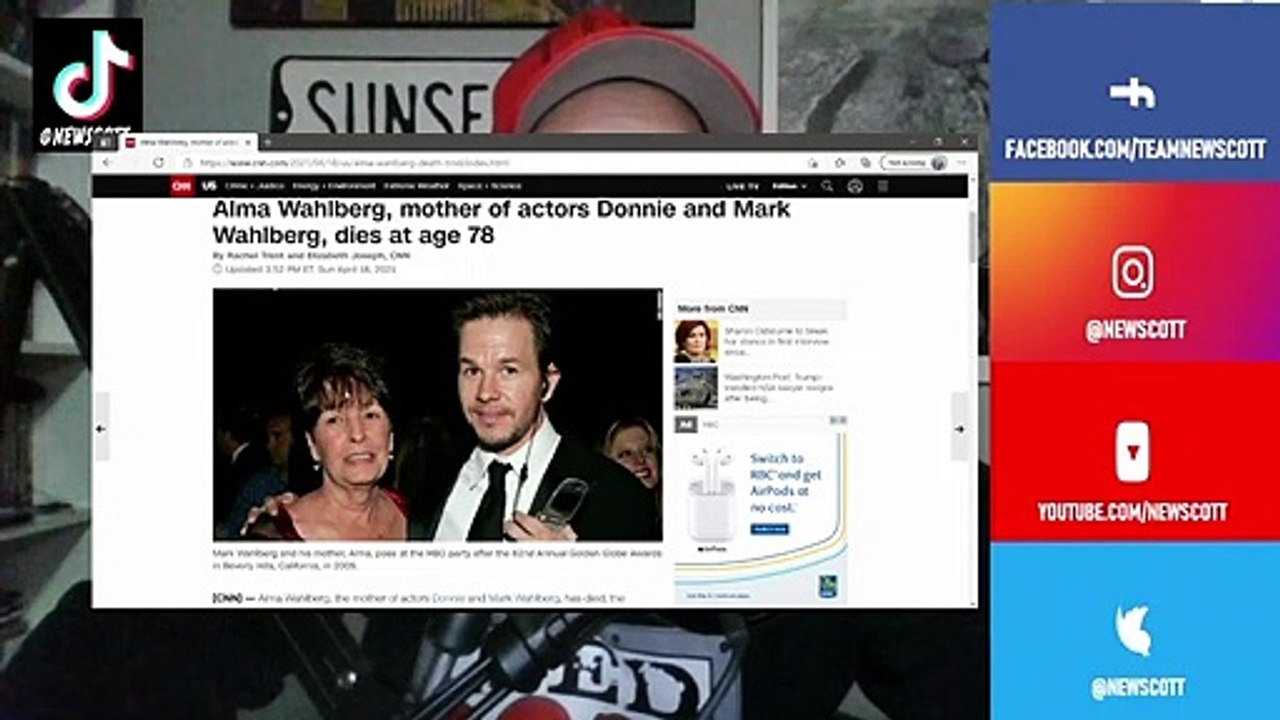Image resolution: width=1280 pixels, height=720 pixels.
Task: Click the photo of Mark Wahlberg and his mother
Action: 437,415
